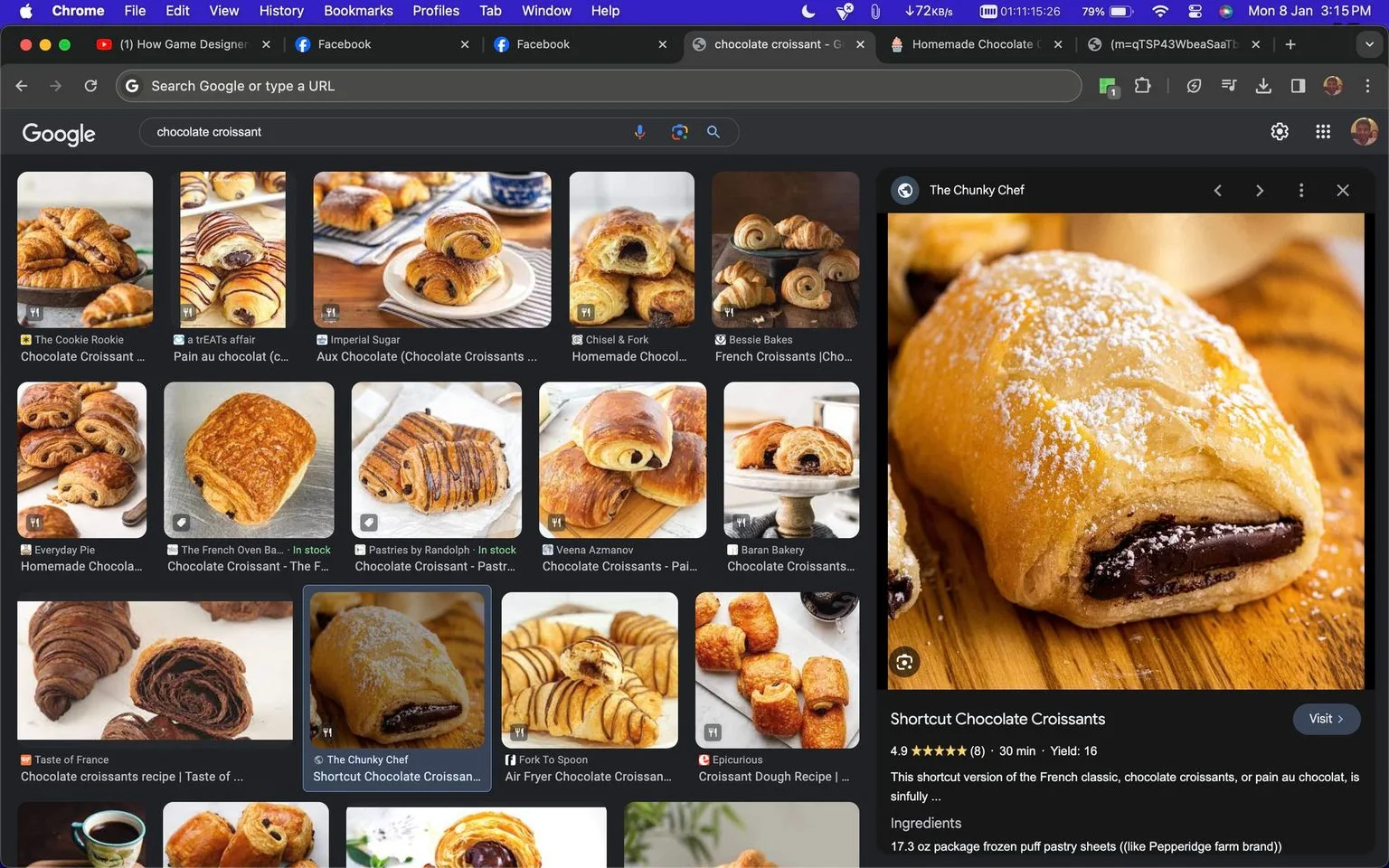Viewport: 1389px width, 868px height.
Task: Toggle Do Not Disturb moon icon
Action: click(x=808, y=11)
